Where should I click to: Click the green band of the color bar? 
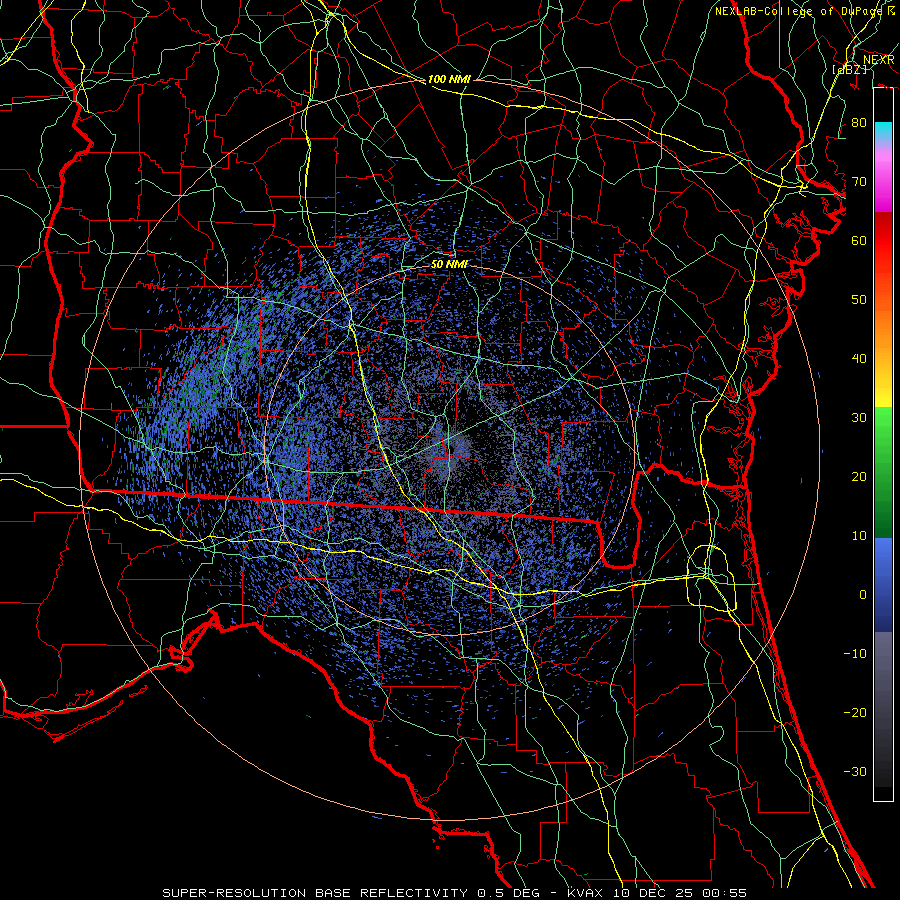pyautogui.click(x=883, y=472)
